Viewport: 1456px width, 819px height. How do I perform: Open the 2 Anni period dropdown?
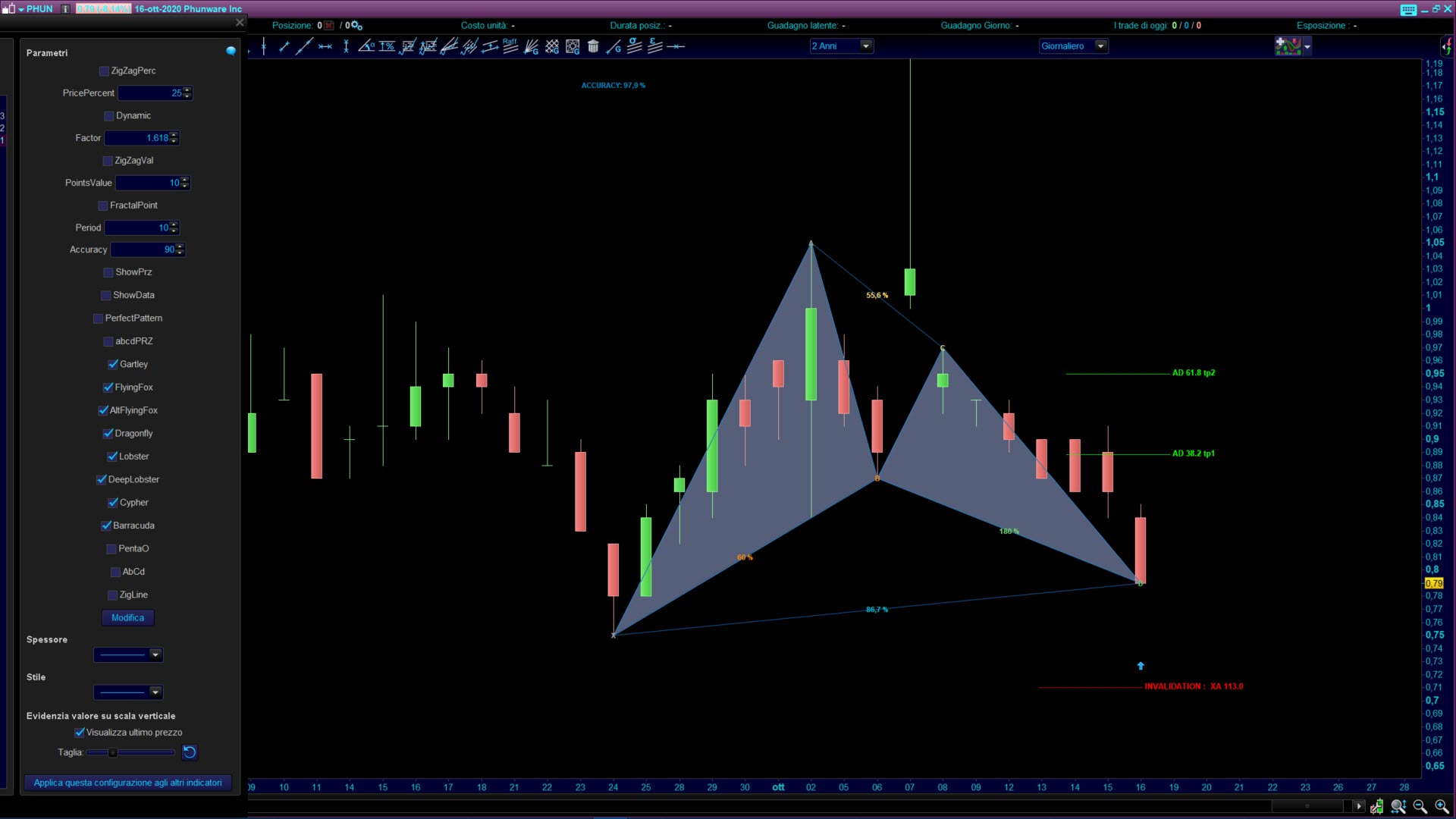click(865, 46)
